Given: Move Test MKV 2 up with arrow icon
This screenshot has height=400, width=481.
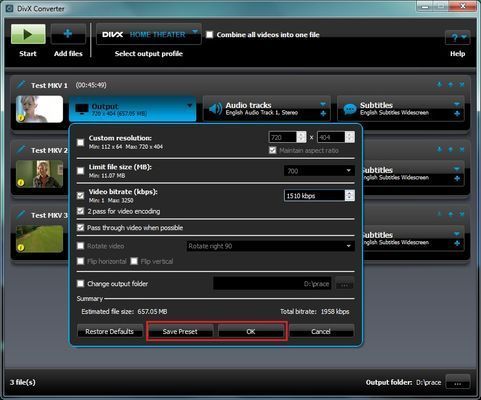Looking at the screenshot, I should pyautogui.click(x=450, y=149).
